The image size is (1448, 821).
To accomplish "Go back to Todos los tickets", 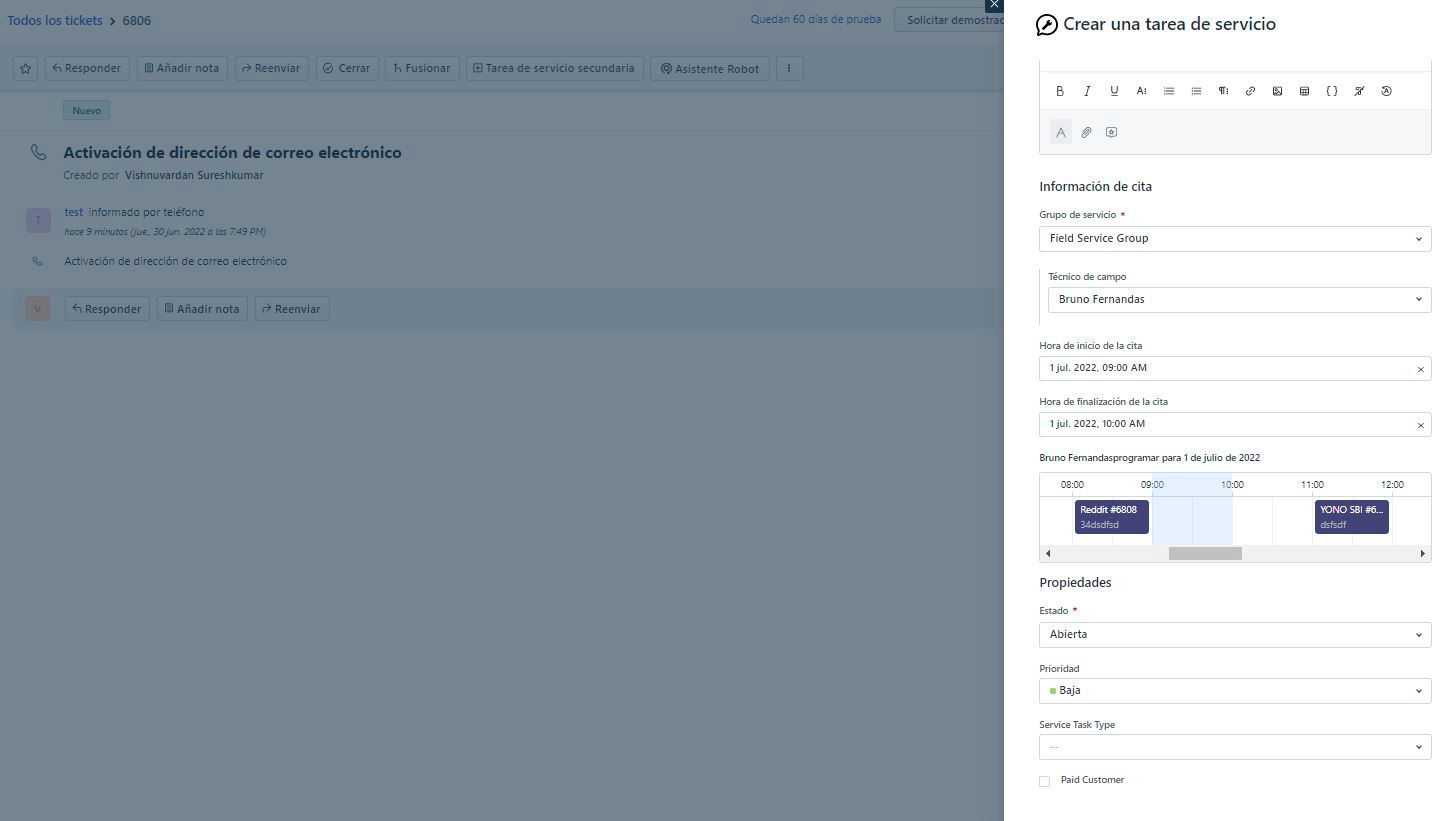I will 55,20.
